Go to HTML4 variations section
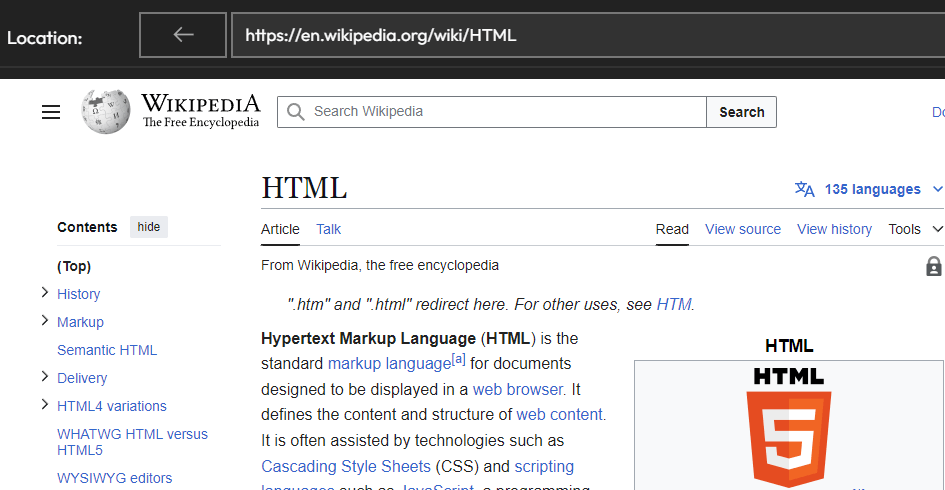Viewport: 945px width, 490px height. click(111, 406)
